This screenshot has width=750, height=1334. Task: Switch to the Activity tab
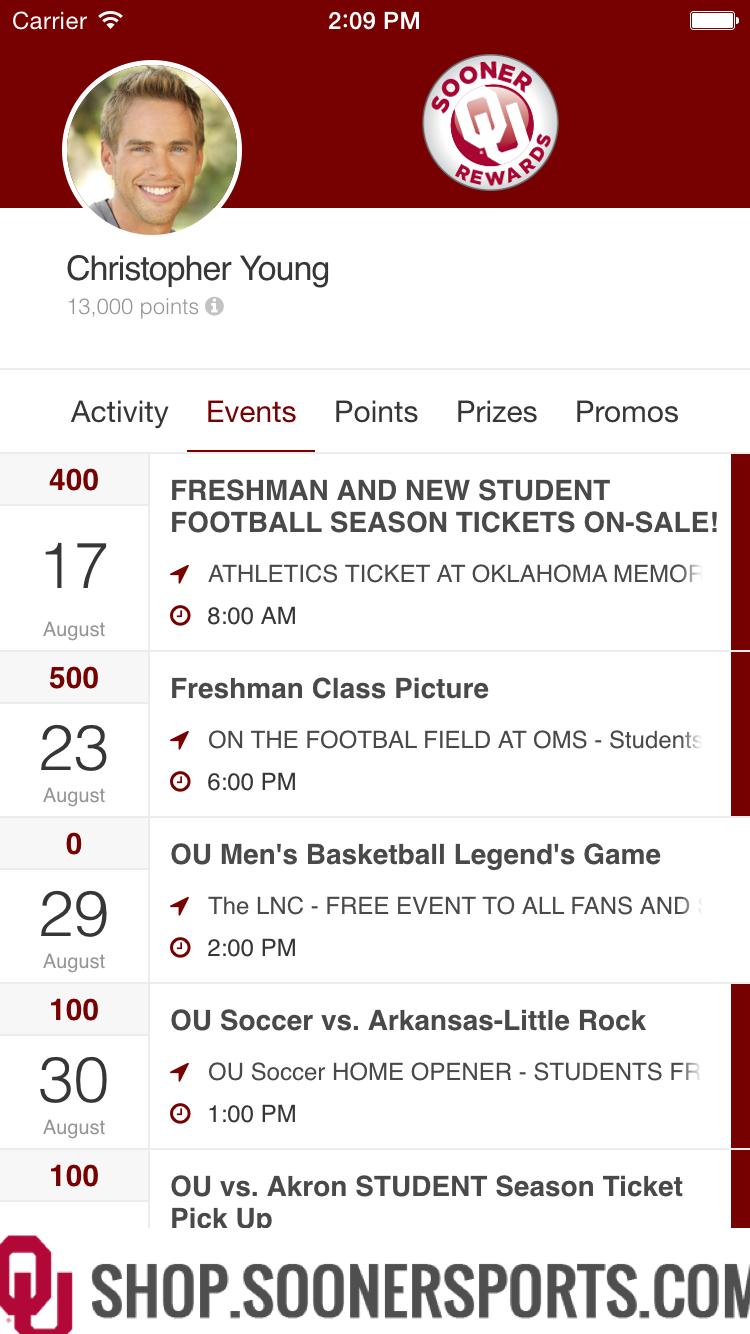tap(119, 412)
